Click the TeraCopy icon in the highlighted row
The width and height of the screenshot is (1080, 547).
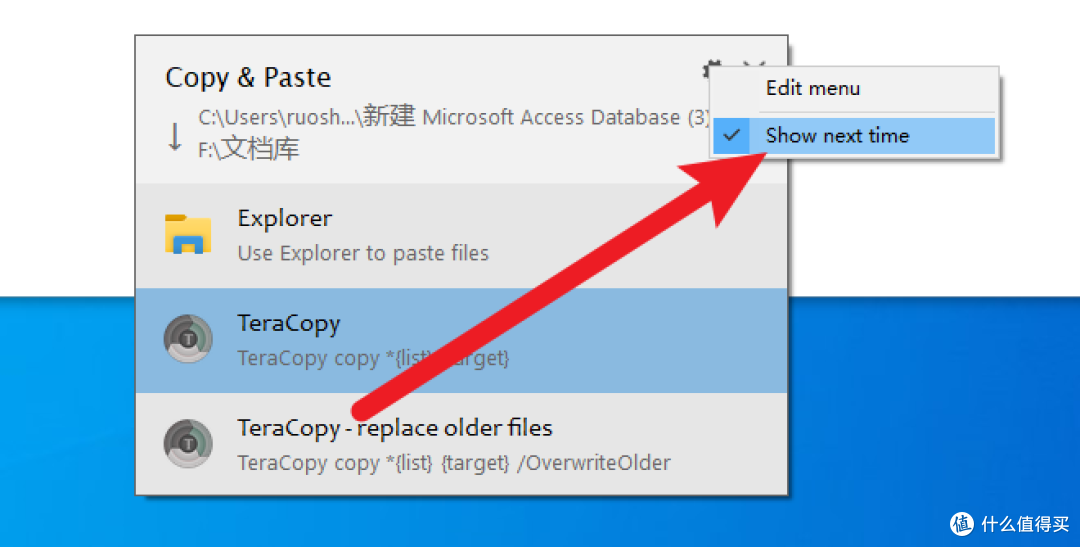click(188, 339)
